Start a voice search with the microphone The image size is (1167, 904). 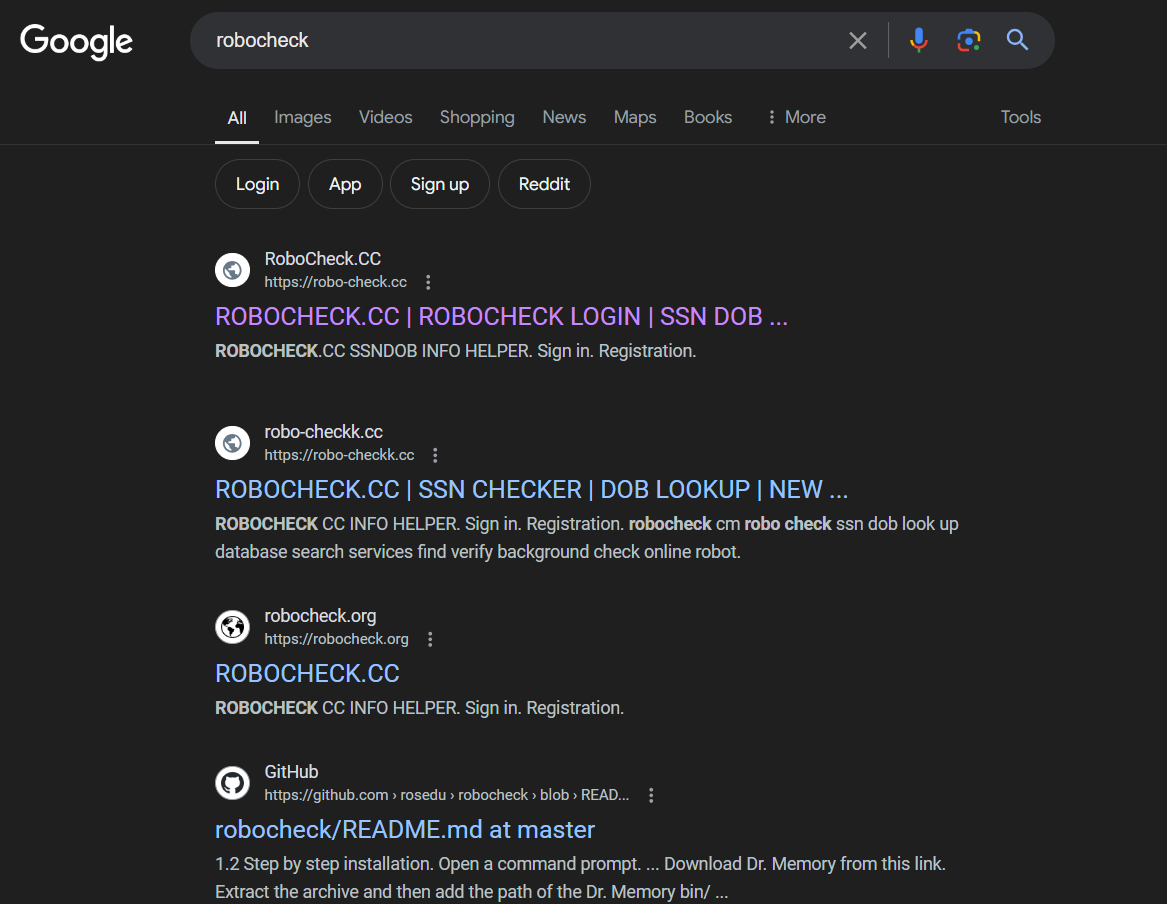point(918,41)
